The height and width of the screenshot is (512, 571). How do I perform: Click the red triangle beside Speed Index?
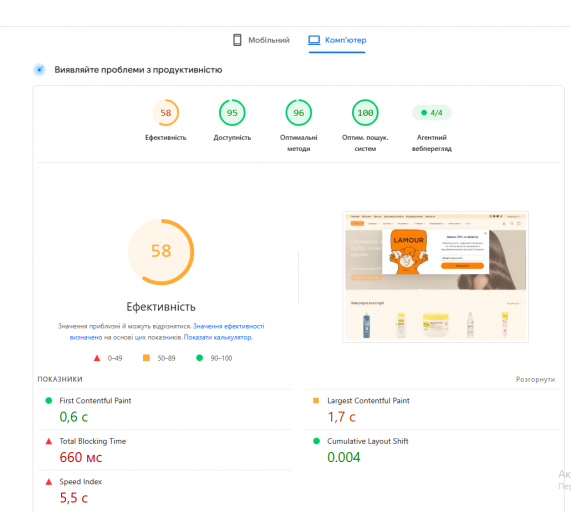pyautogui.click(x=49, y=482)
